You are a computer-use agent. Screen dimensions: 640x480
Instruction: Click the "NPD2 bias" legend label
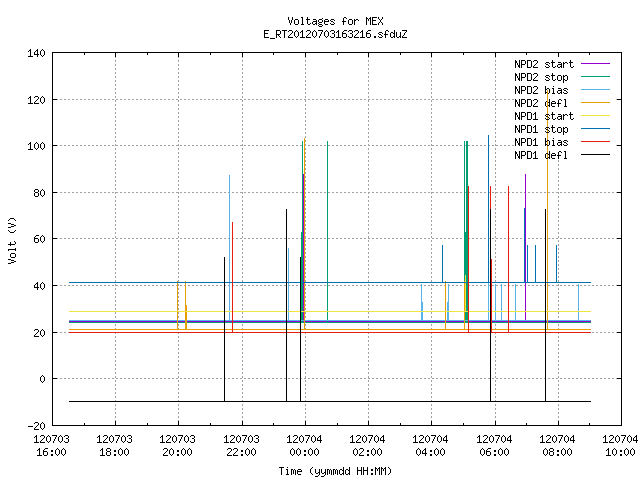[541, 90]
